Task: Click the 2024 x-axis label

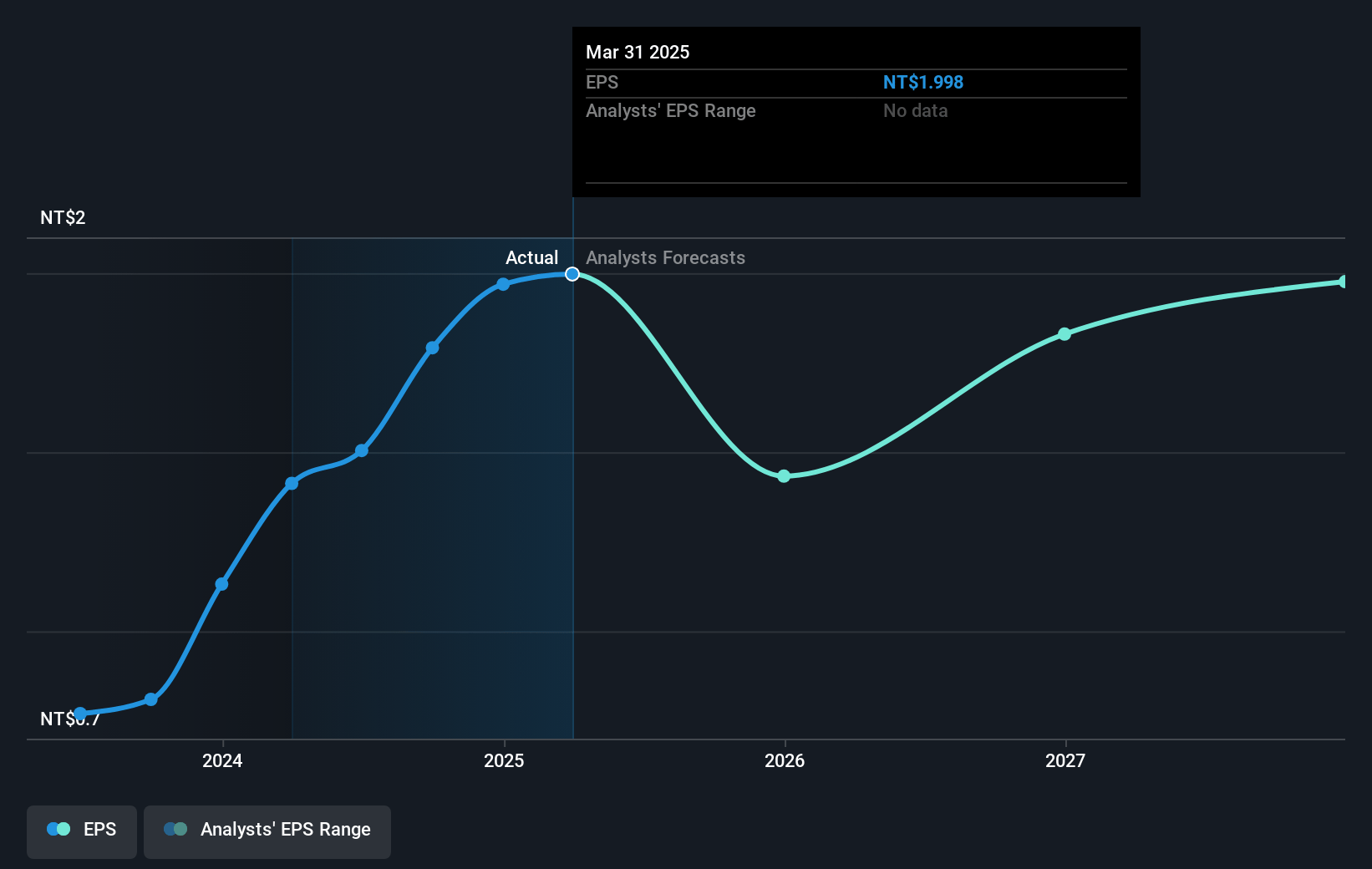Action: pyautogui.click(x=222, y=760)
